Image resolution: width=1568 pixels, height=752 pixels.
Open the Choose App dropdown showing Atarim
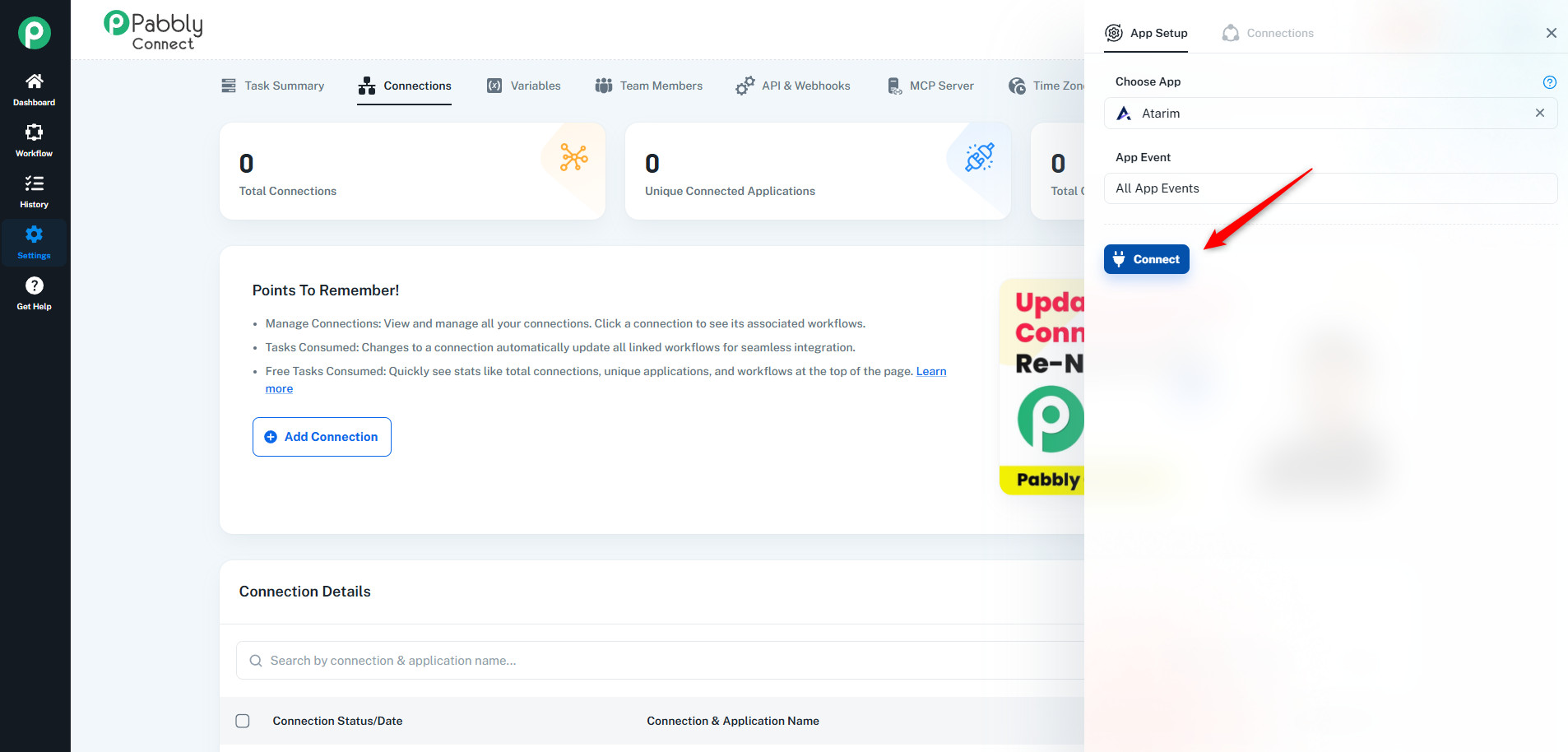pos(1316,114)
